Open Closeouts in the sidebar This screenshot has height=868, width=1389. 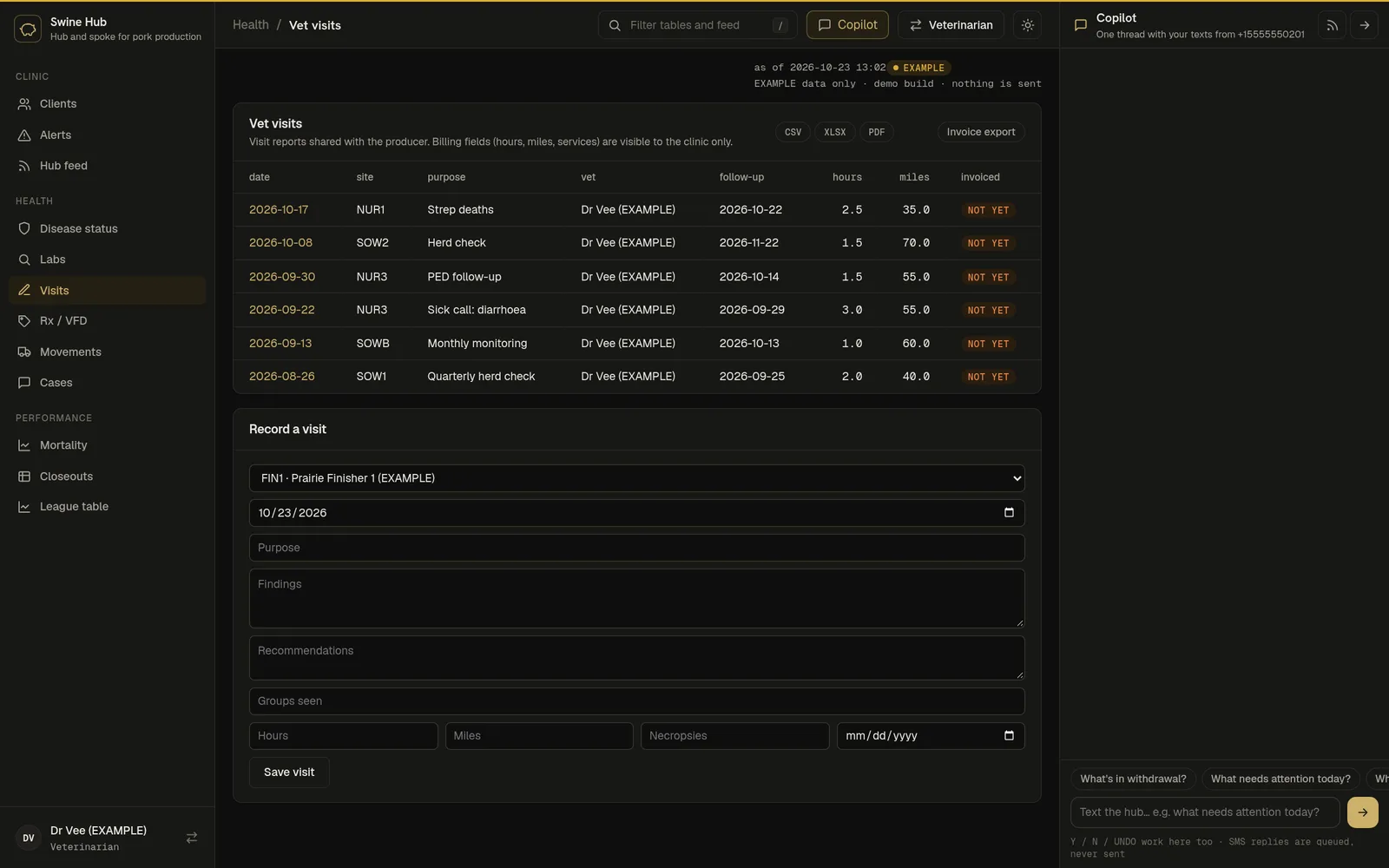point(107,477)
